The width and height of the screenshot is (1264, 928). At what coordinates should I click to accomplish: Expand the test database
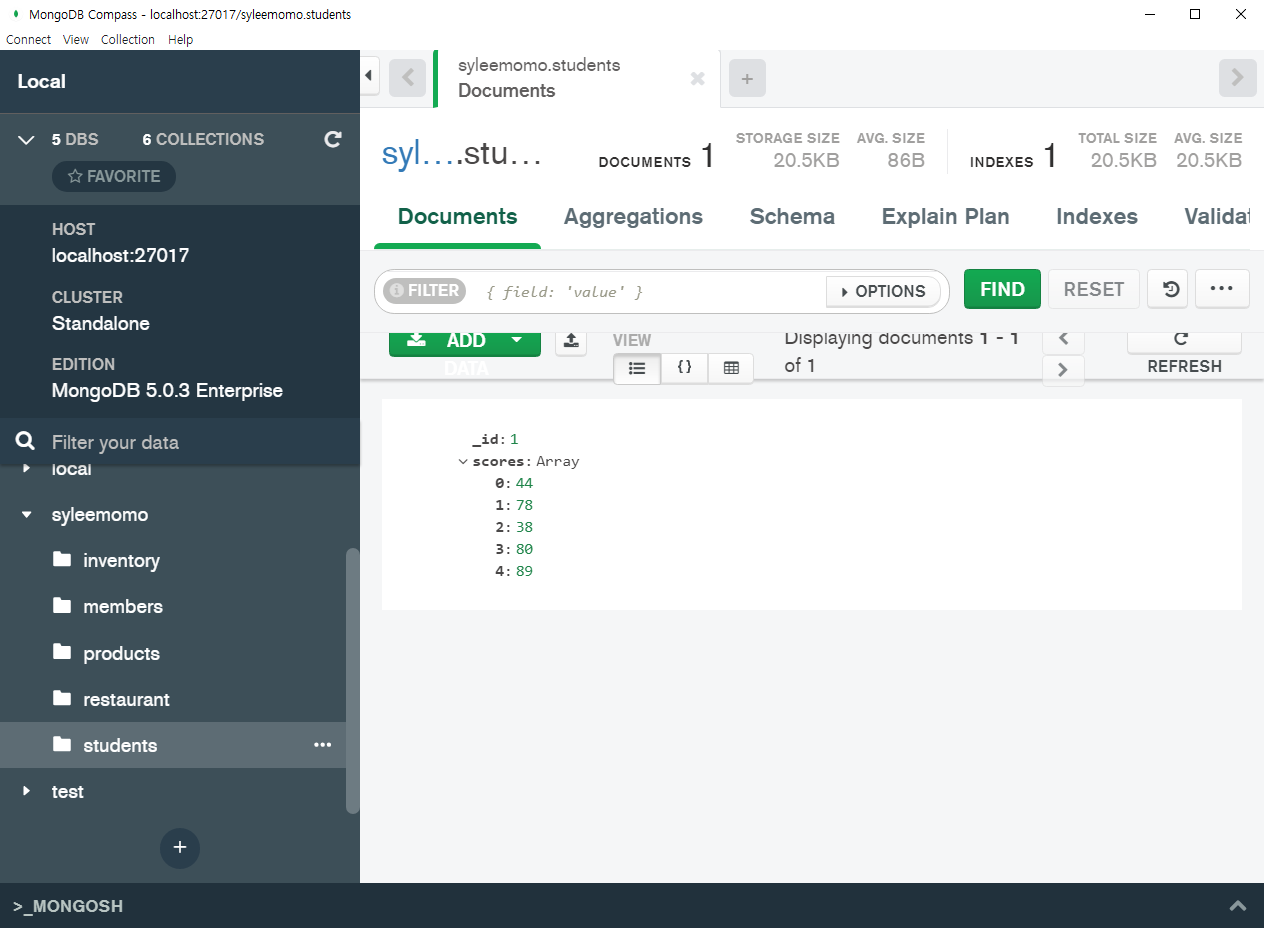pyautogui.click(x=27, y=791)
